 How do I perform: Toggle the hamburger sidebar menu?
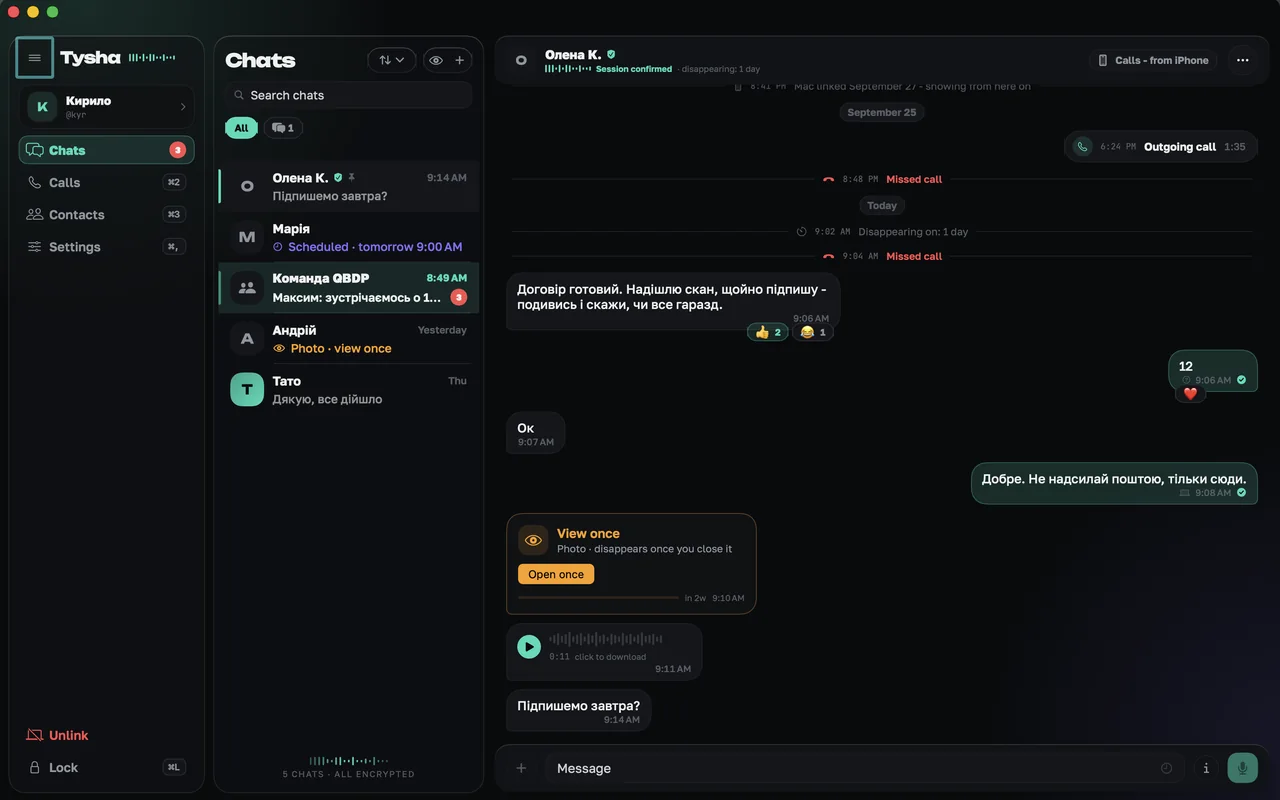pos(35,58)
